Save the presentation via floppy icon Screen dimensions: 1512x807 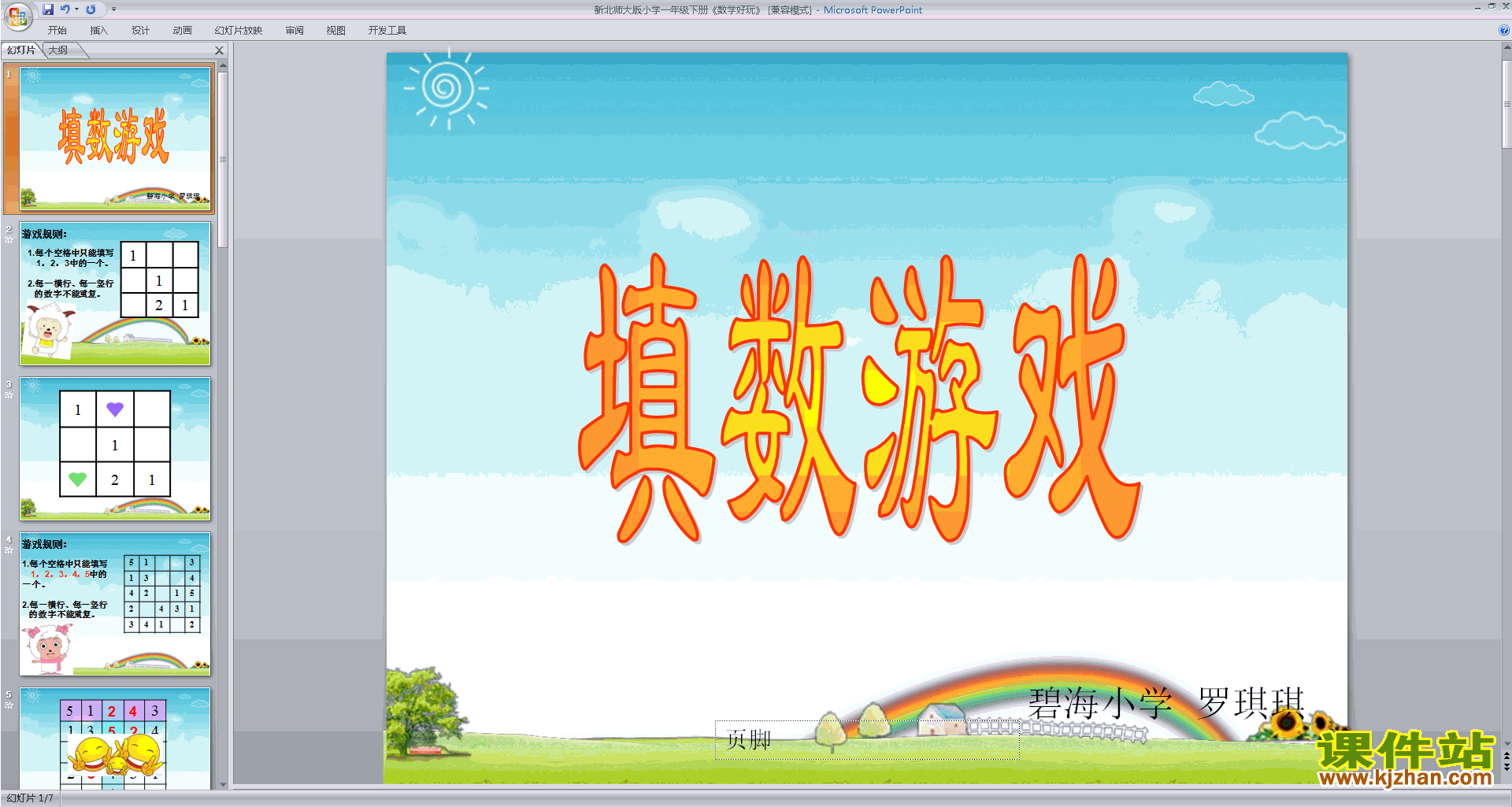(x=48, y=9)
